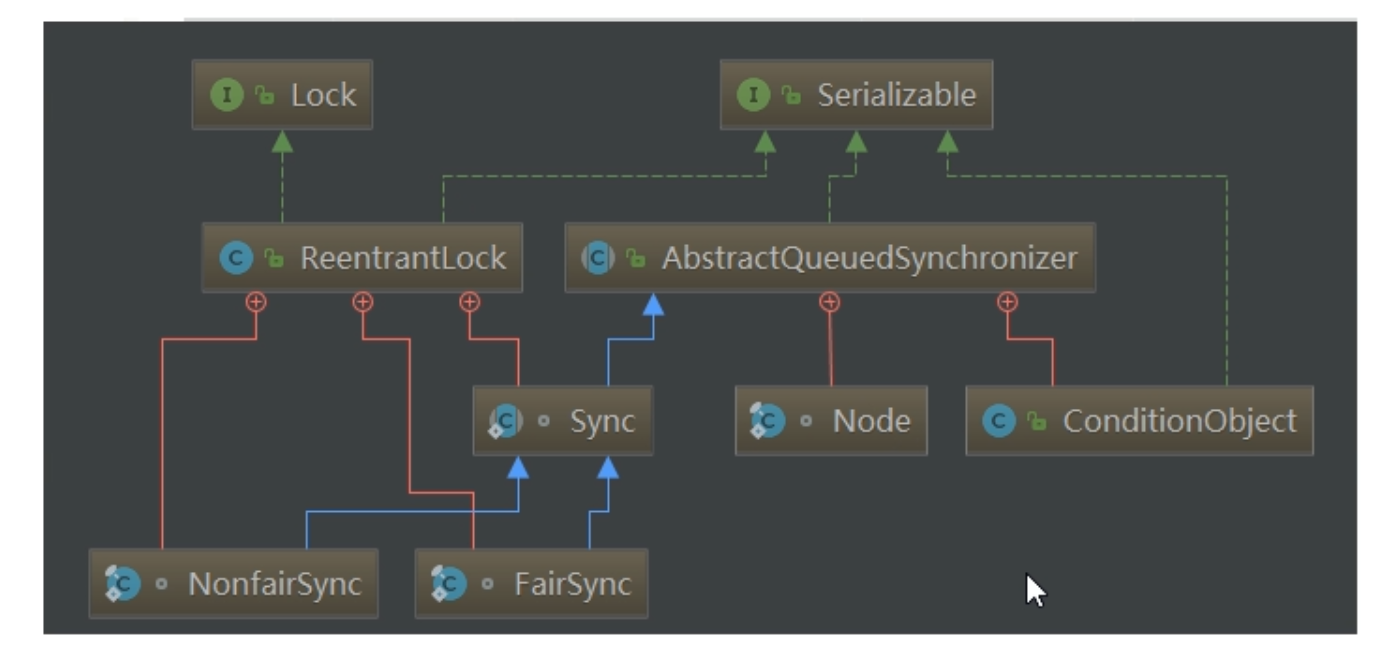Click the leftmost red plus marker under ReentrantLock
The width and height of the screenshot is (1373, 660).
(256, 301)
